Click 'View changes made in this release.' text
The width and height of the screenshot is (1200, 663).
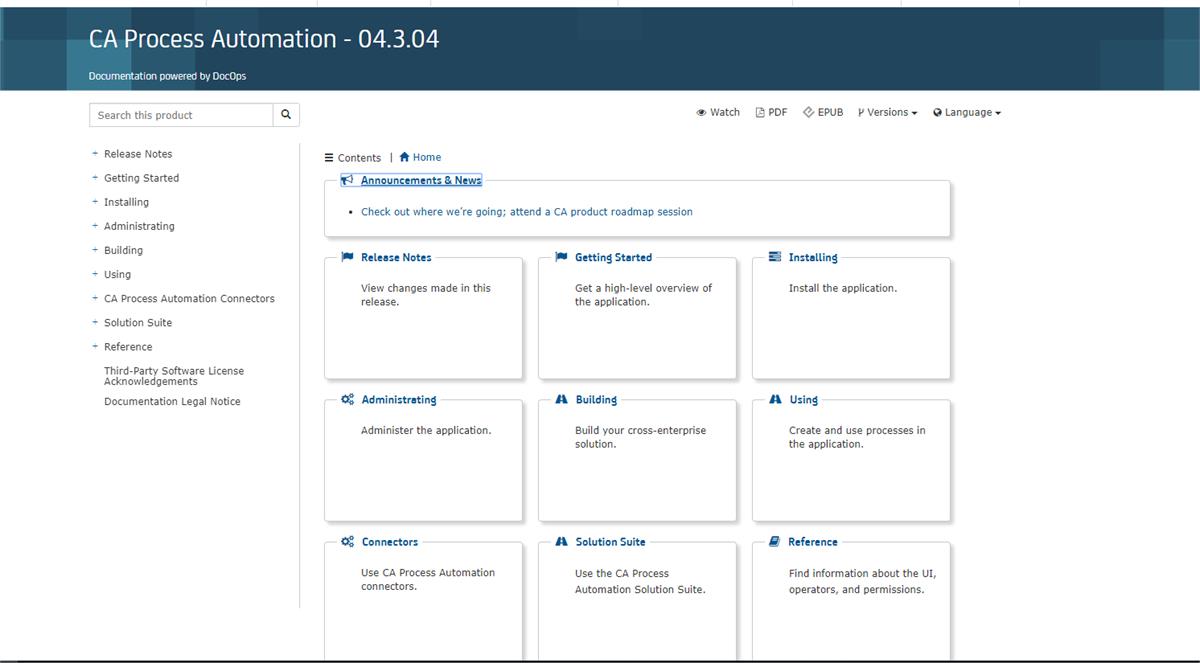click(x=426, y=295)
